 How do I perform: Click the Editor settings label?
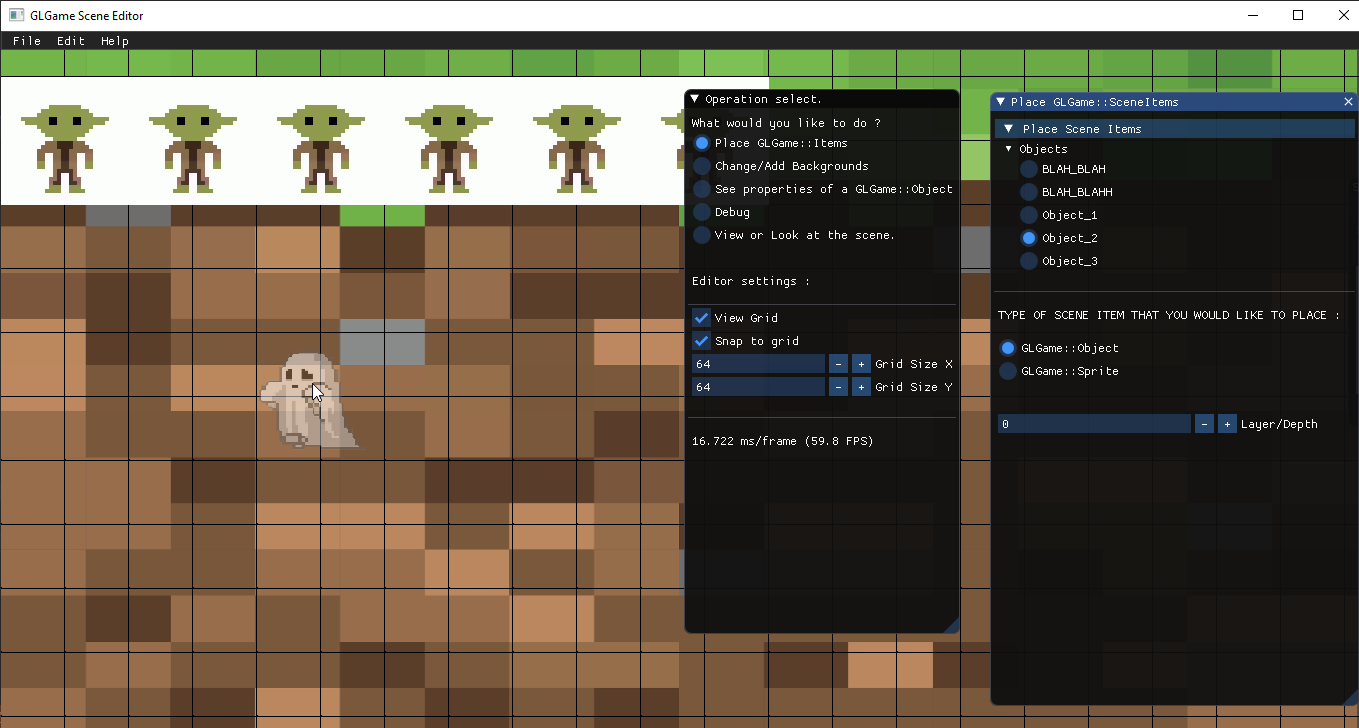click(750, 281)
